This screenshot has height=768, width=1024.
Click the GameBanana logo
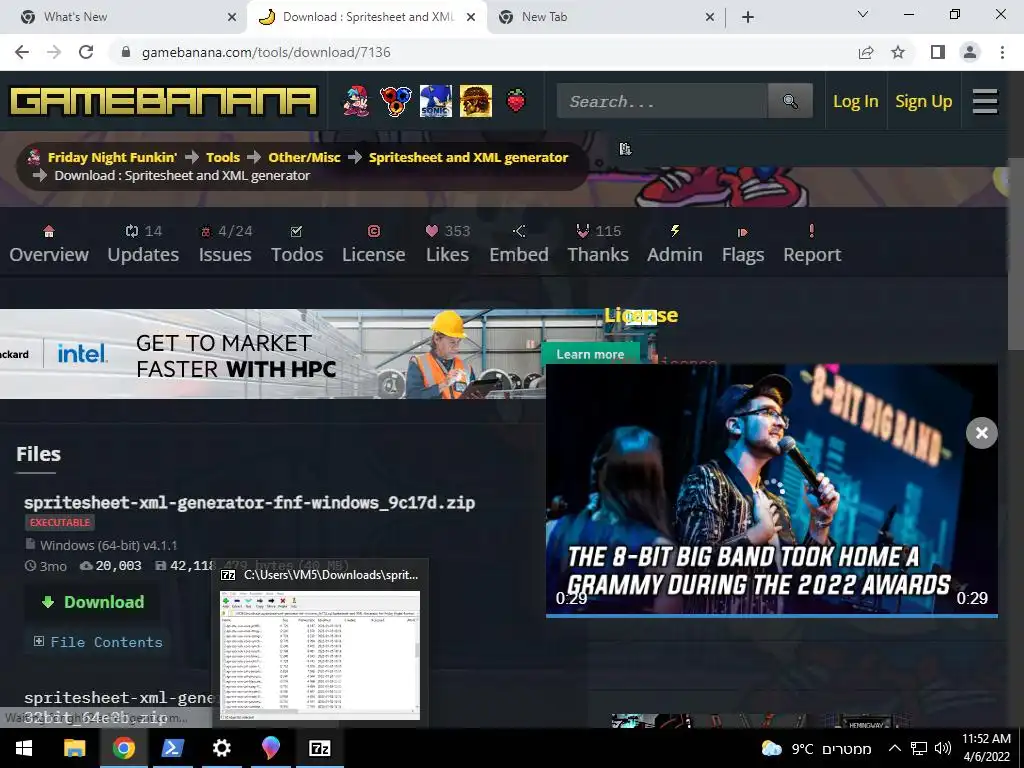coord(163,102)
